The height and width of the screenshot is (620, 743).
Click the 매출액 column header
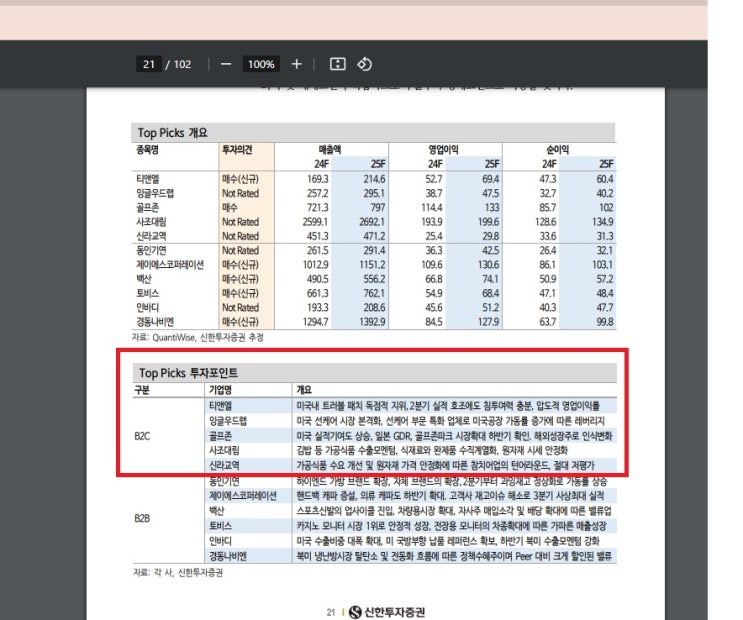click(330, 150)
